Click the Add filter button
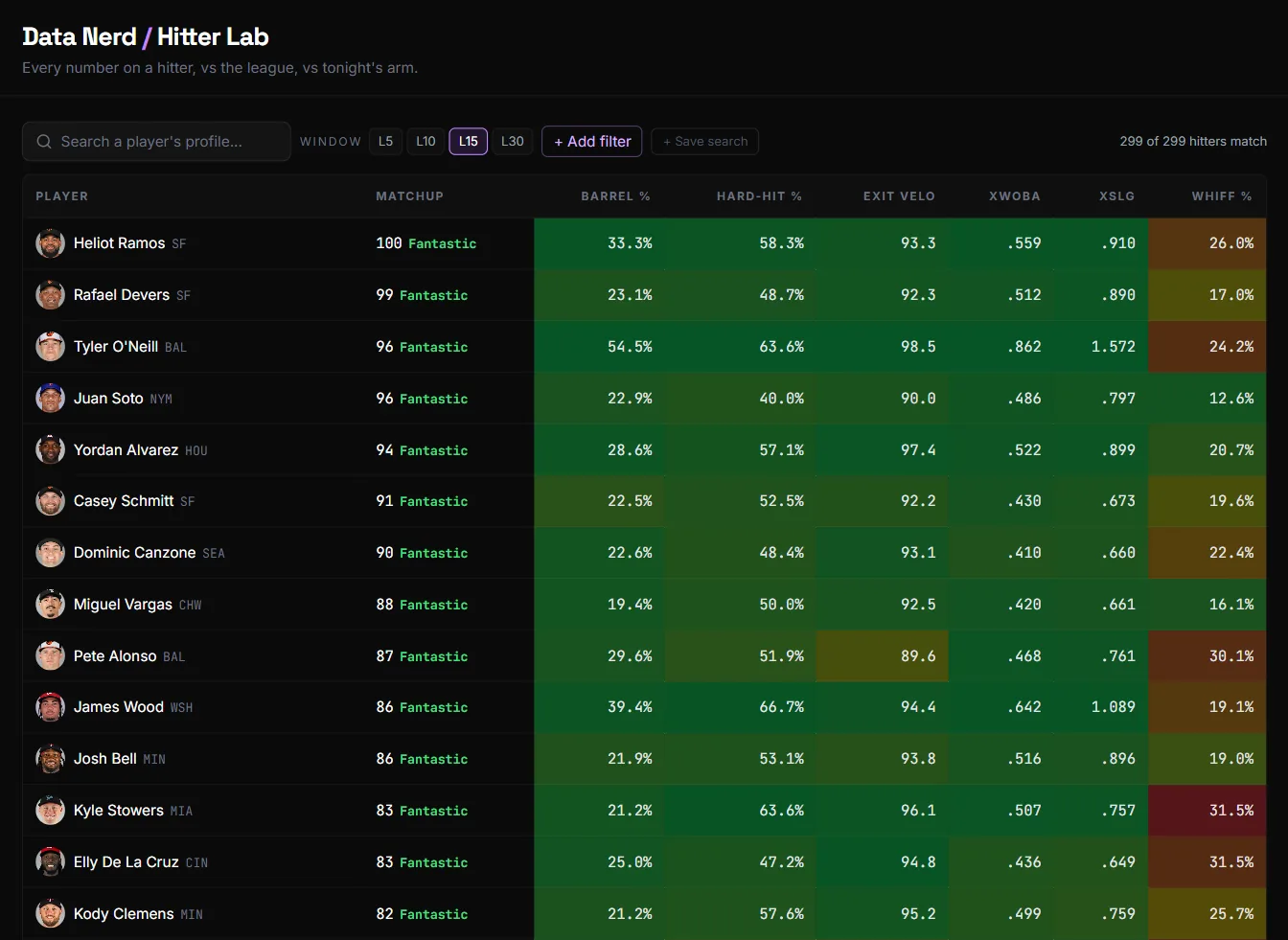 (x=592, y=142)
